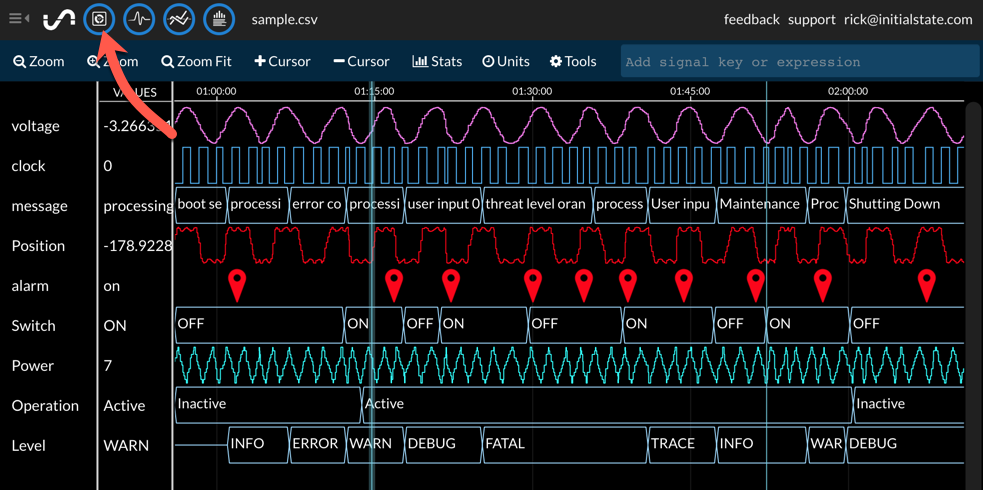Image resolution: width=983 pixels, height=490 pixels.
Task: Follow the support link
Action: pos(811,19)
